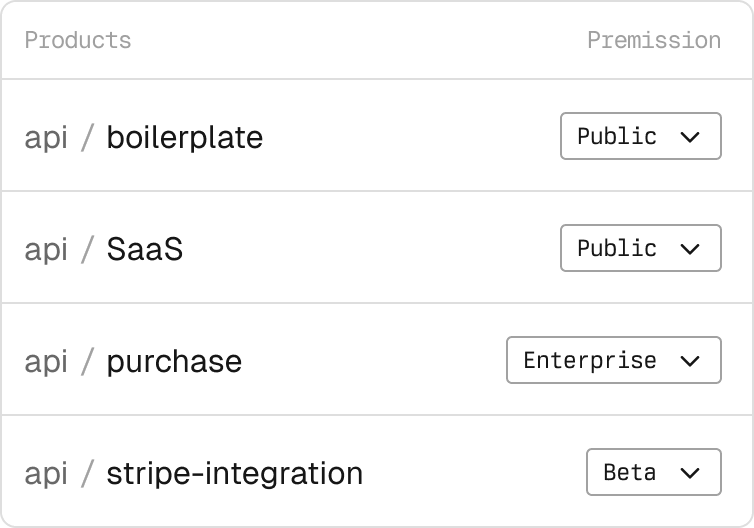The height and width of the screenshot is (528, 754).
Task: Open the boilerplate Public permission dropdown
Action: (640, 136)
